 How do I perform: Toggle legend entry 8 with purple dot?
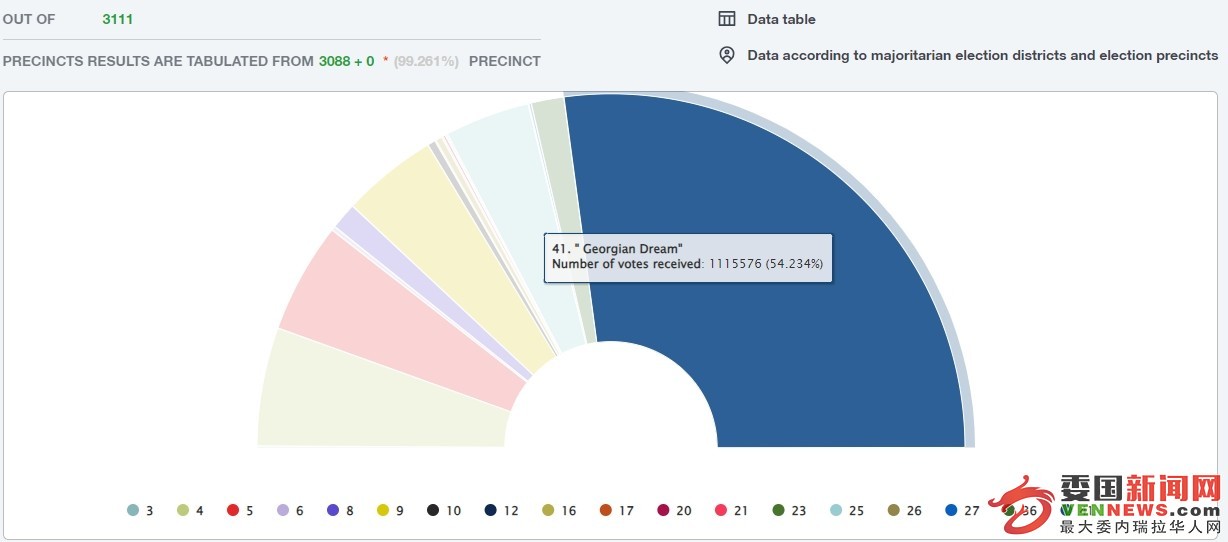(340, 510)
